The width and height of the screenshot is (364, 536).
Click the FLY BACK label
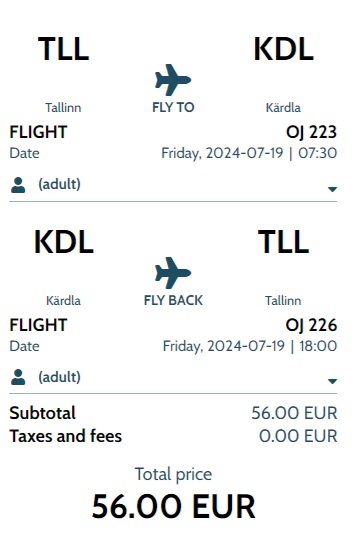click(x=173, y=300)
